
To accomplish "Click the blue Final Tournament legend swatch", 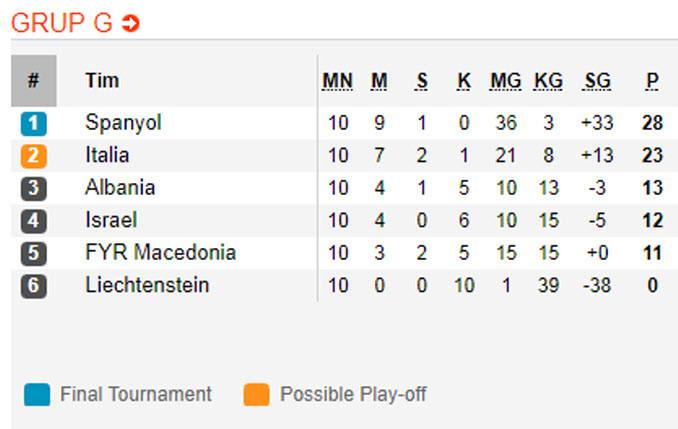I will coord(37,394).
